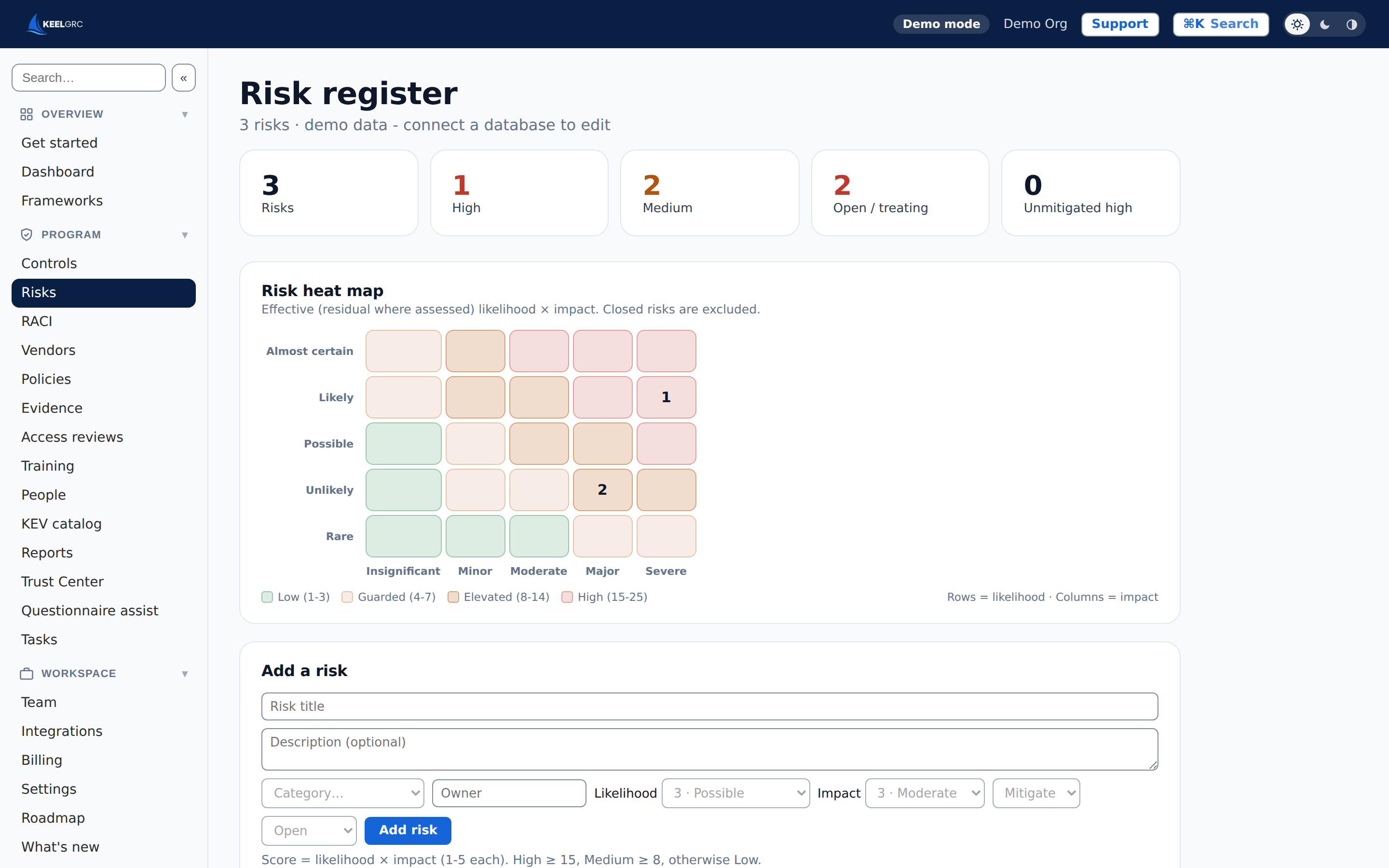
Task: Open Get started page
Action: point(103,143)
